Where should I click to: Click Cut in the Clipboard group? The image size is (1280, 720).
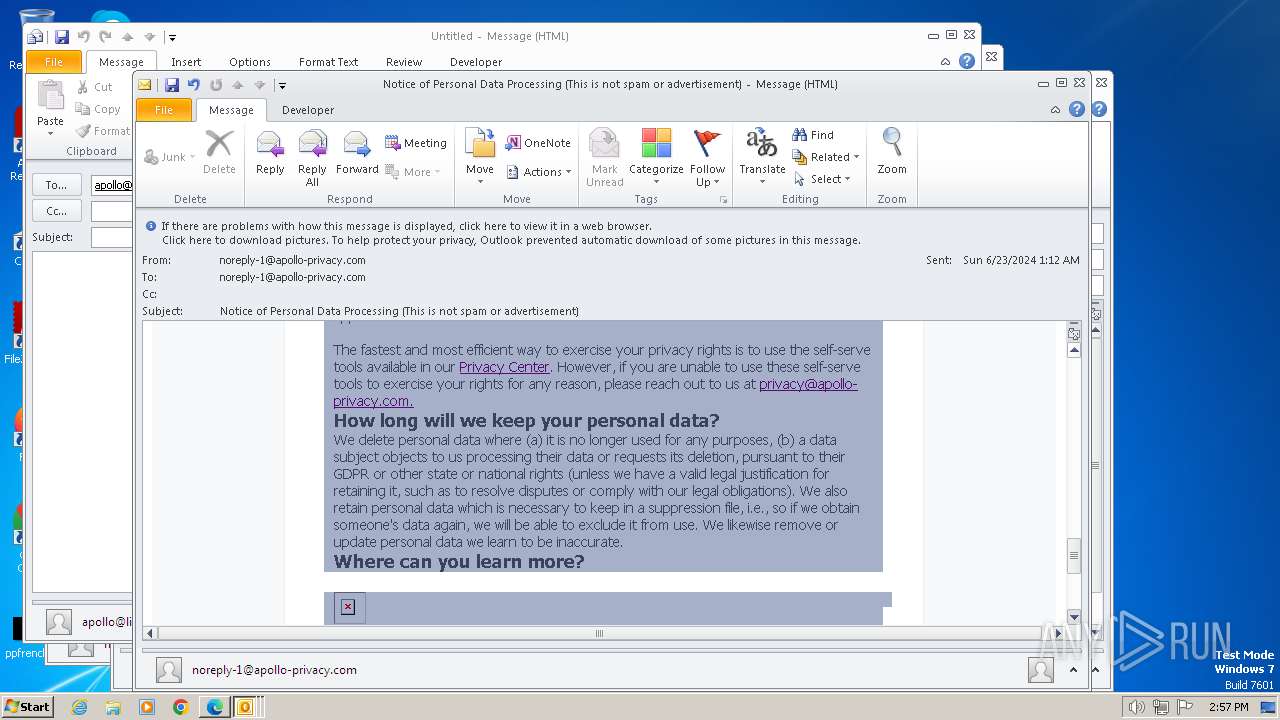pyautogui.click(x=95, y=87)
